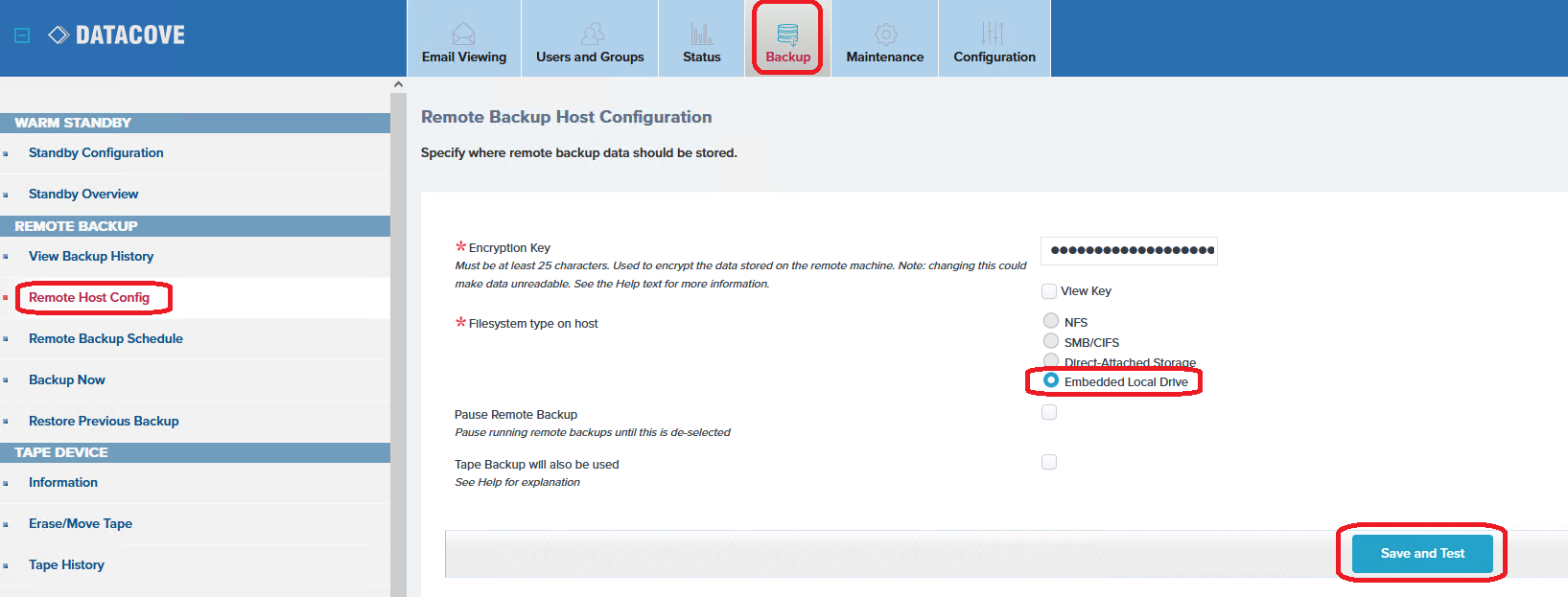Enable Tape Backup will also be used
Image resolution: width=1568 pixels, height=597 pixels.
point(1049,462)
